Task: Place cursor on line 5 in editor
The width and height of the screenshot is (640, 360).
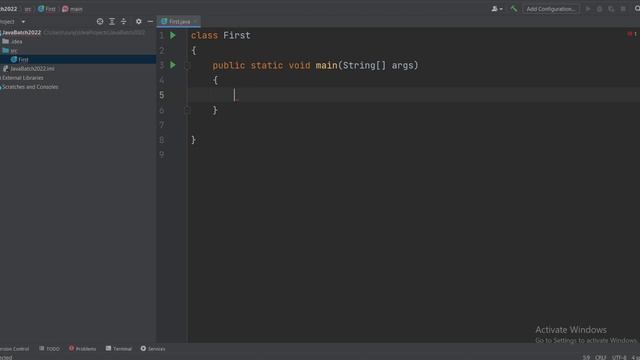Action: coord(414,95)
